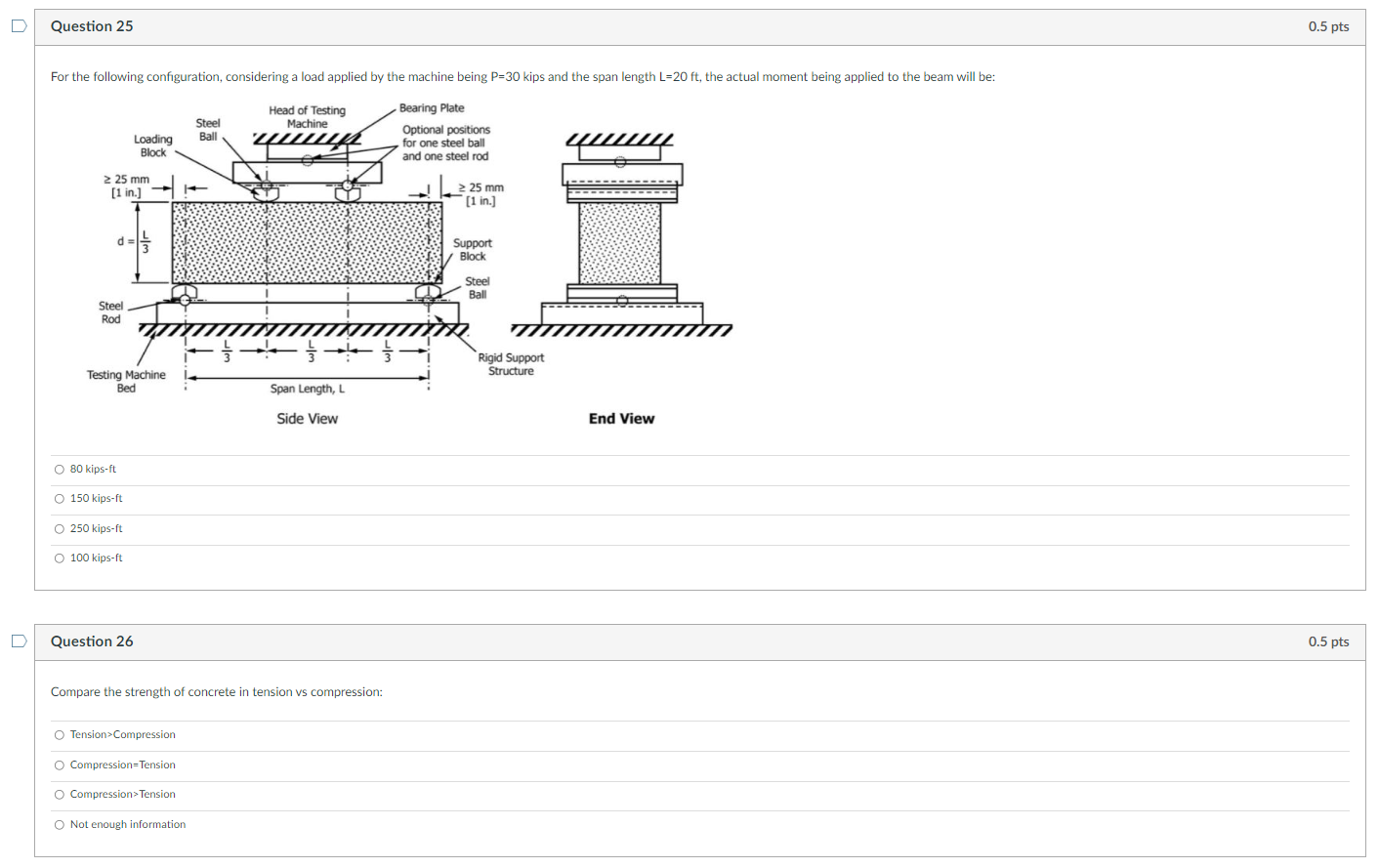
Task: Choose the 250 kips-ft option
Action: [60, 529]
